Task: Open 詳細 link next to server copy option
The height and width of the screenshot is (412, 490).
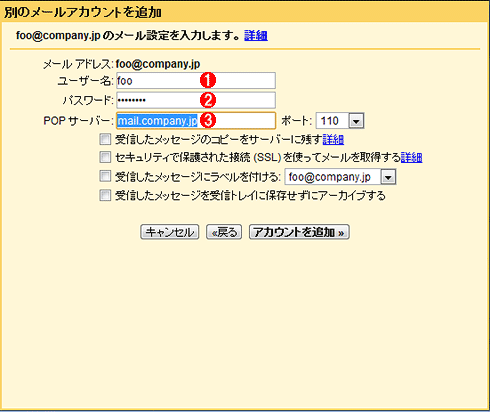Action: point(333,139)
